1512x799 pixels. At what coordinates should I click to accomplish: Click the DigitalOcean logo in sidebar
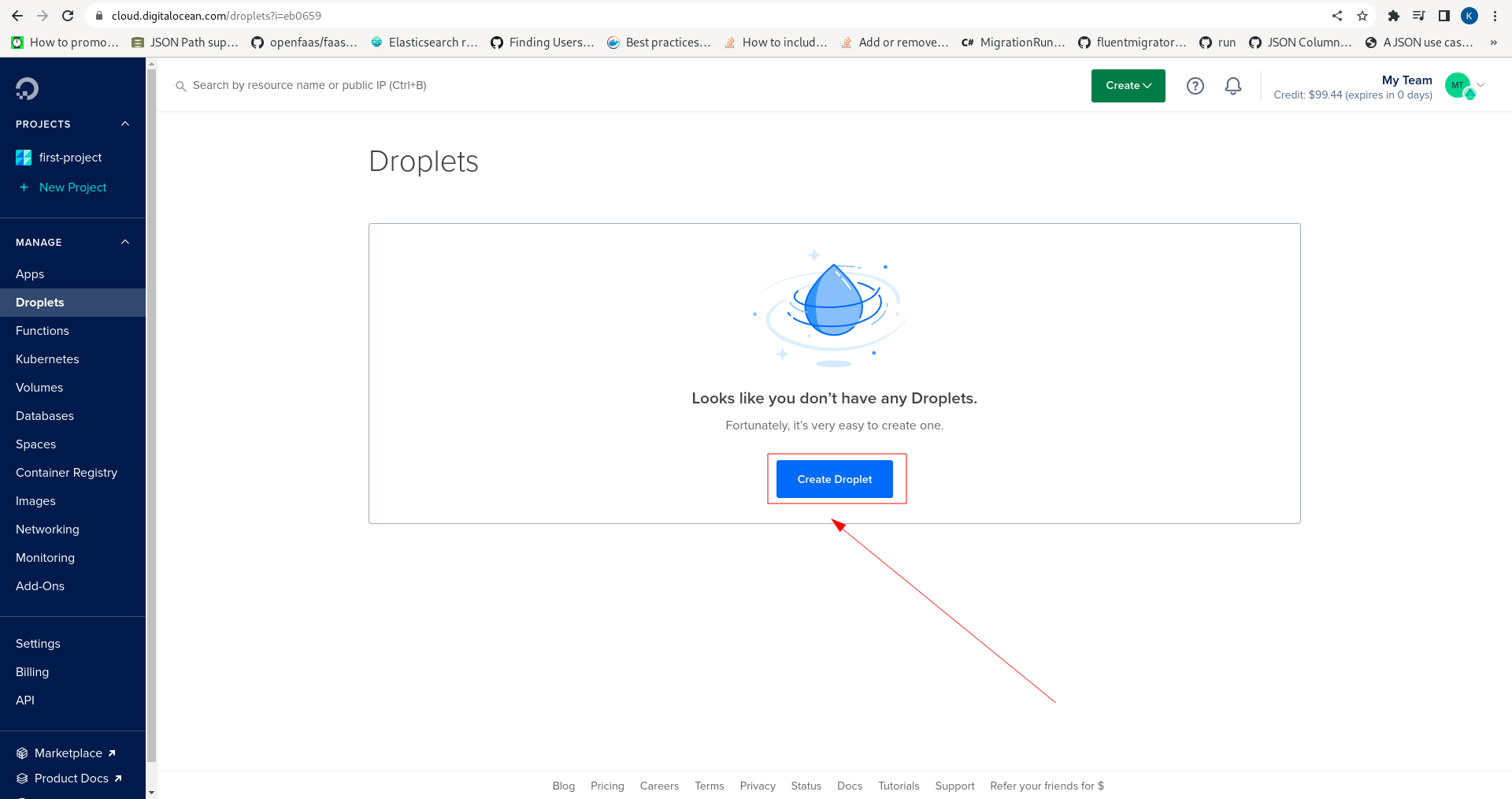pyautogui.click(x=27, y=88)
